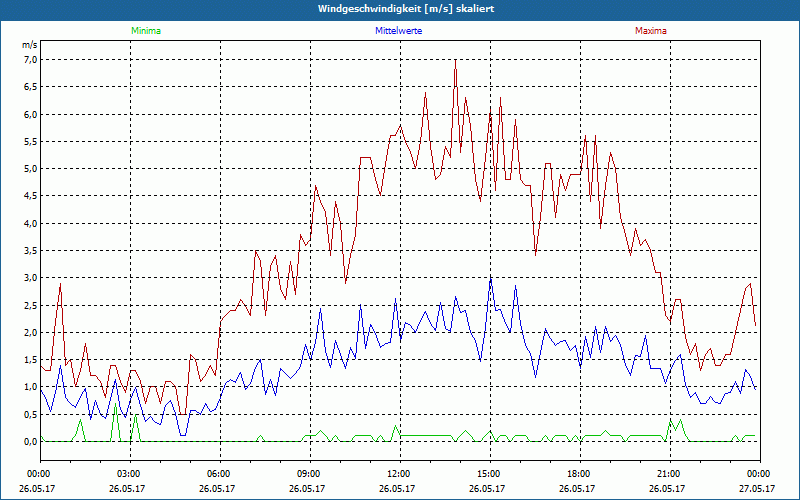
Task: Click the 5,0 y-axis value
Action: [31, 169]
